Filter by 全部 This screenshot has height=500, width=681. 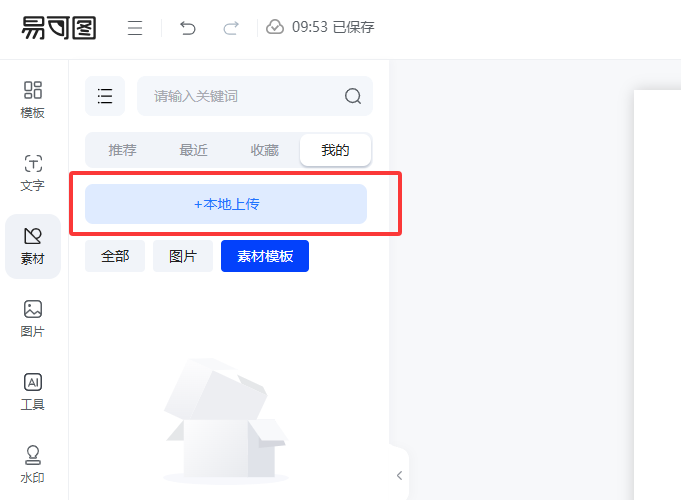pyautogui.click(x=115, y=256)
